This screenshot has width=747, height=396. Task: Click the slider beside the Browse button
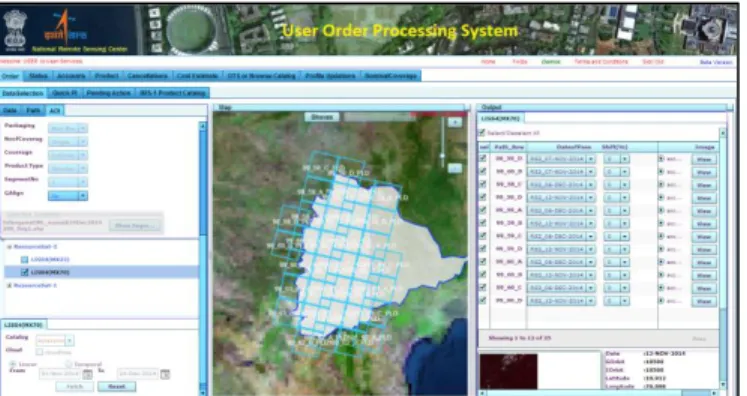[379, 117]
